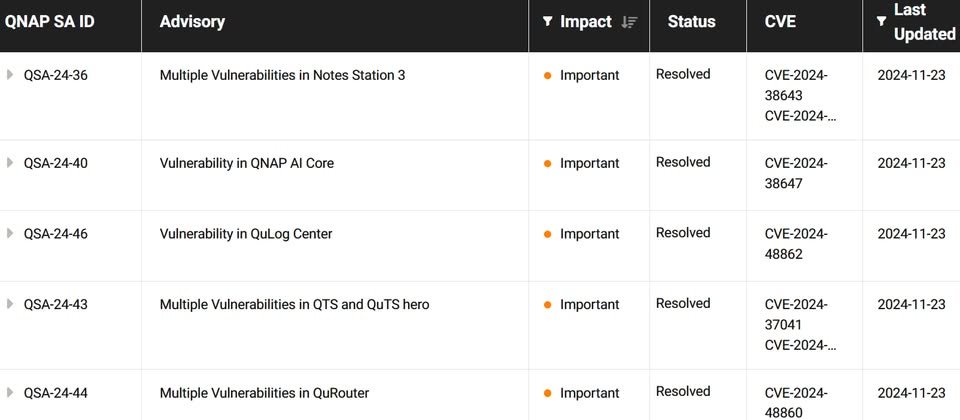Viewport: 960px width, 420px height.
Task: Click orange Important dot in QSA-24-44 row
Action: pos(547,394)
